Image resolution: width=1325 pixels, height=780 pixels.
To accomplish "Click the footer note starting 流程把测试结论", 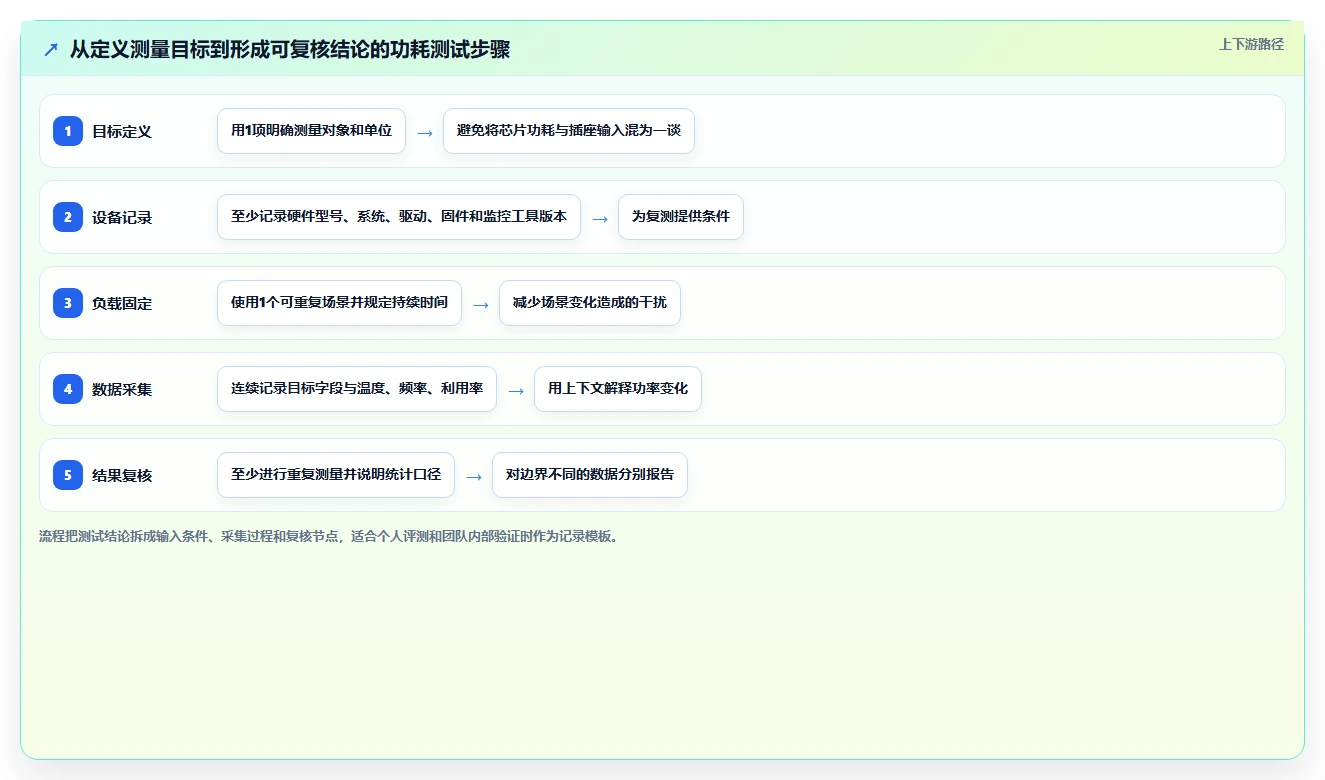I will [328, 536].
